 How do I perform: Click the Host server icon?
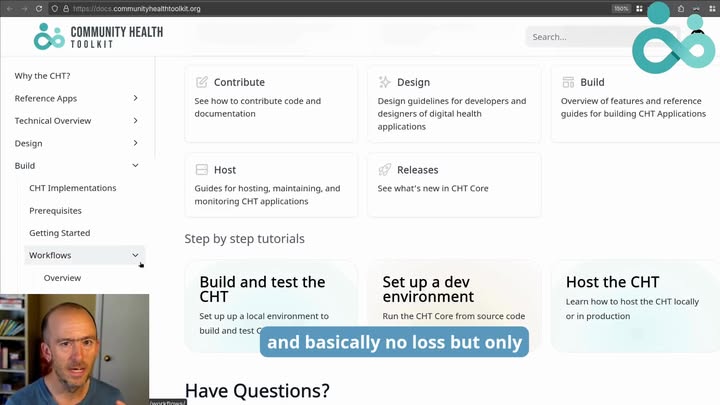pyautogui.click(x=202, y=170)
